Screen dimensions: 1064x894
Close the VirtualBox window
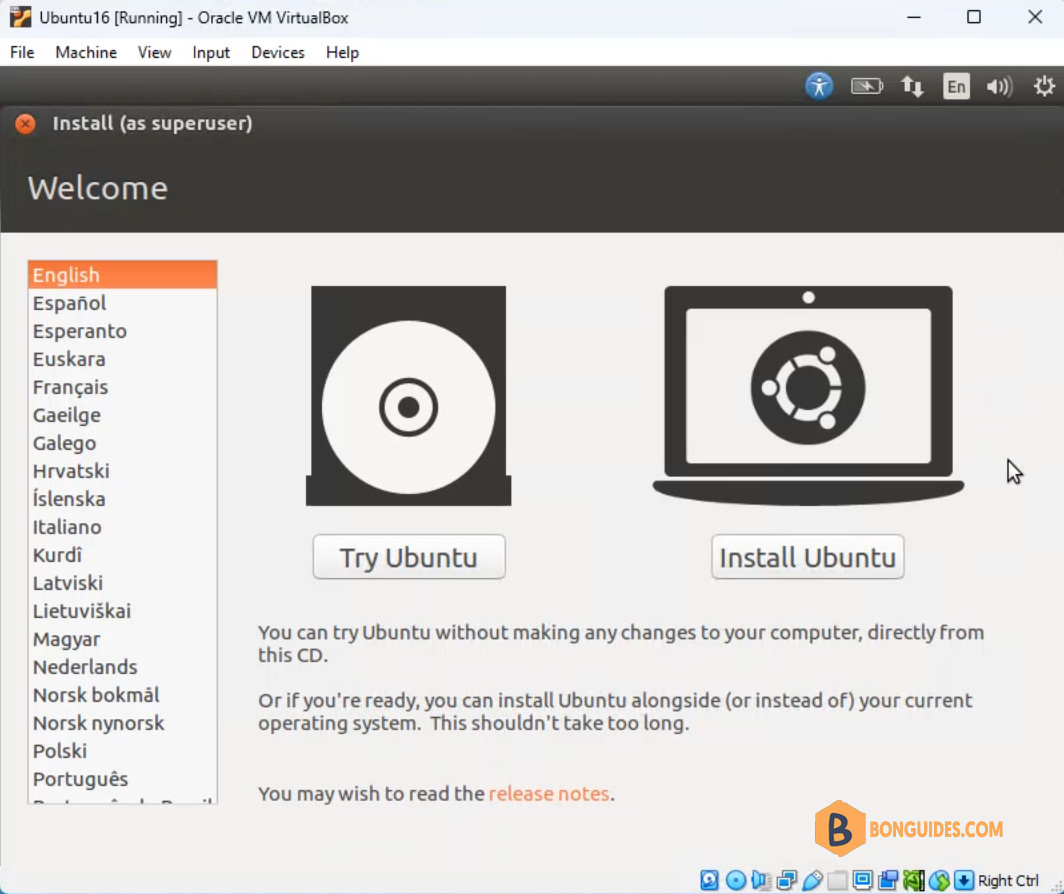coord(1035,17)
